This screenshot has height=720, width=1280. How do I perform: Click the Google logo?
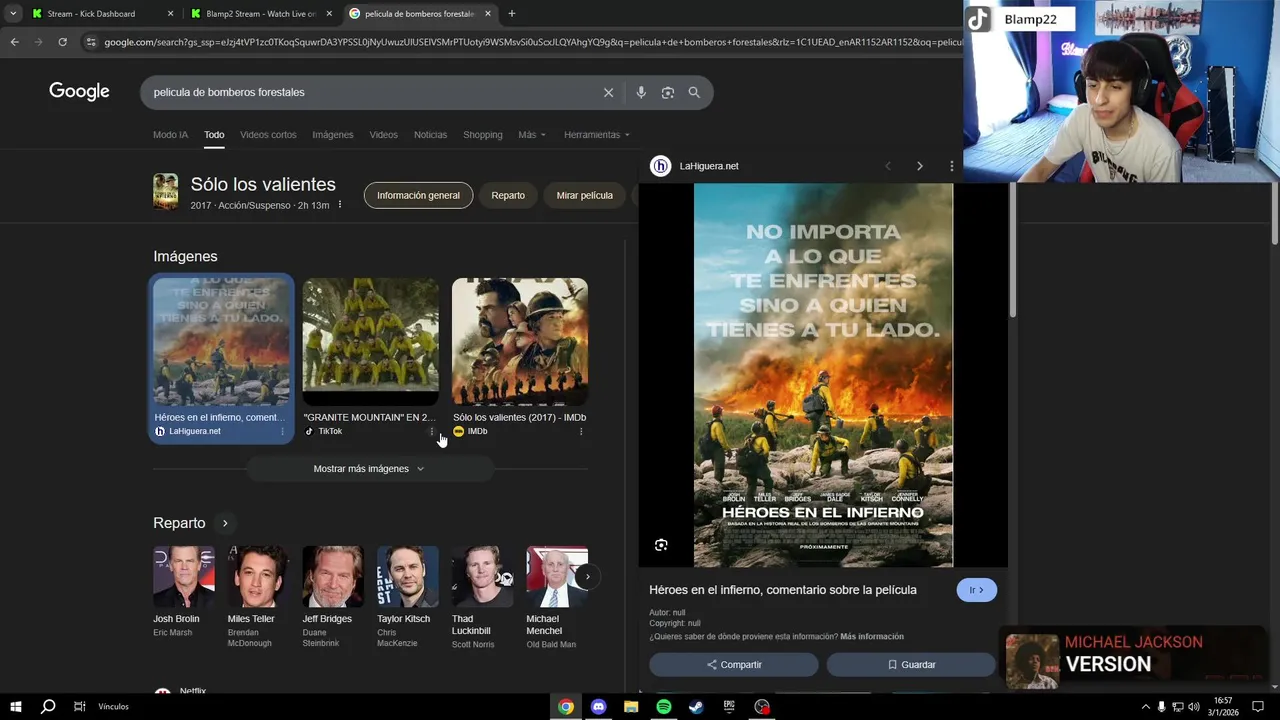79,92
